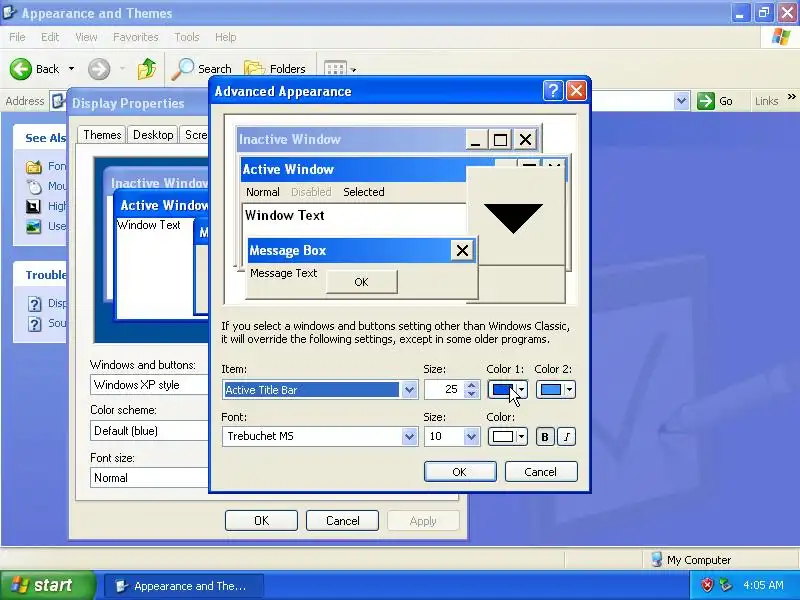This screenshot has height=600, width=800.
Task: Increase item Size with the up spinner
Action: pos(471,385)
